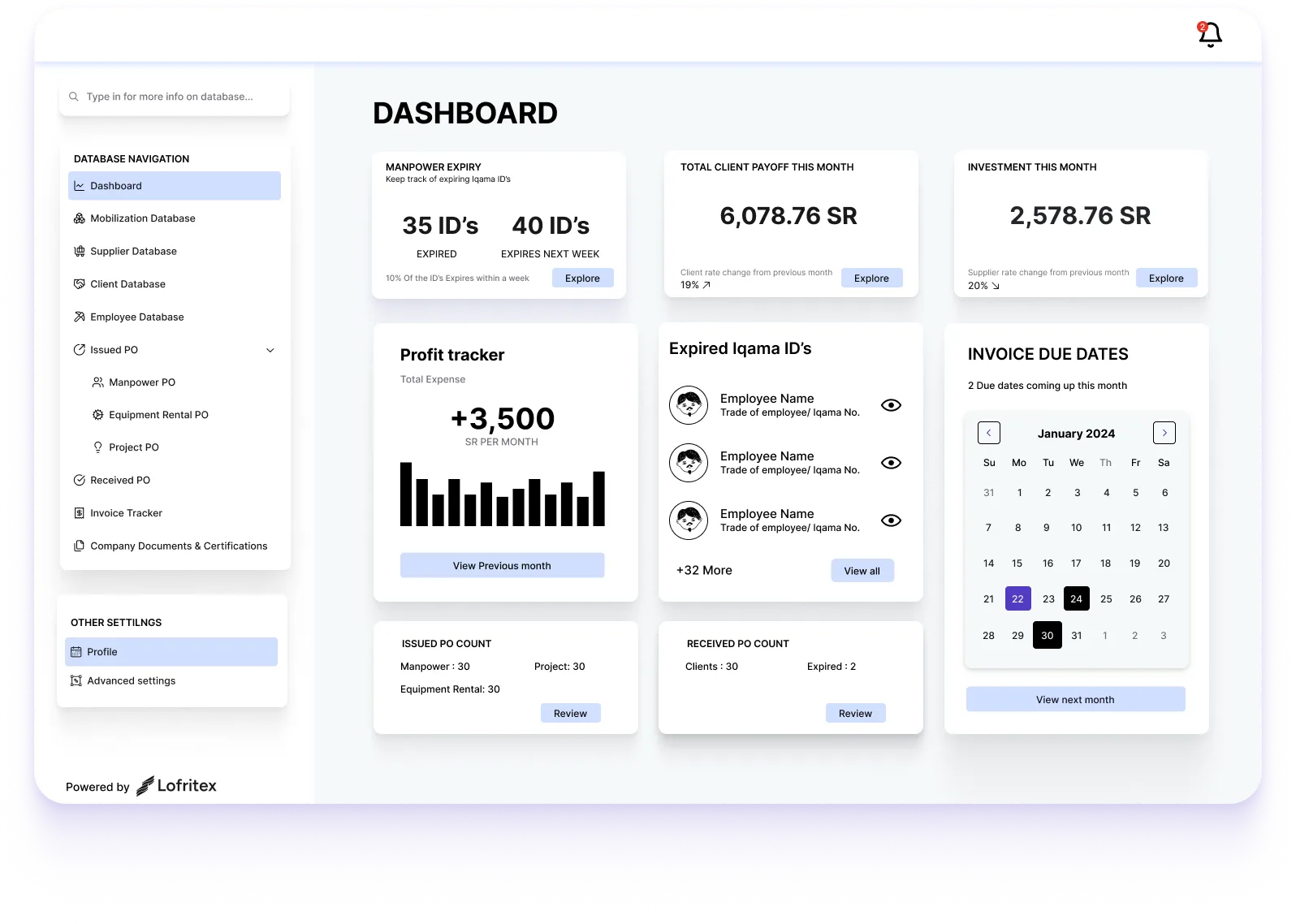Click the Invoice Tracker icon
The height and width of the screenshot is (924, 1296).
click(79, 513)
